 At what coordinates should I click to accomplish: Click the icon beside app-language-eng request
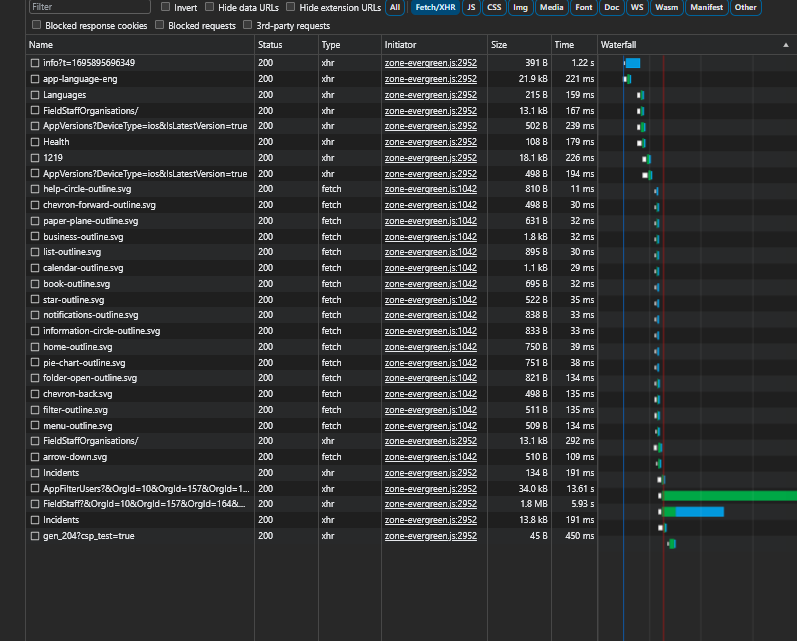(x=35, y=79)
